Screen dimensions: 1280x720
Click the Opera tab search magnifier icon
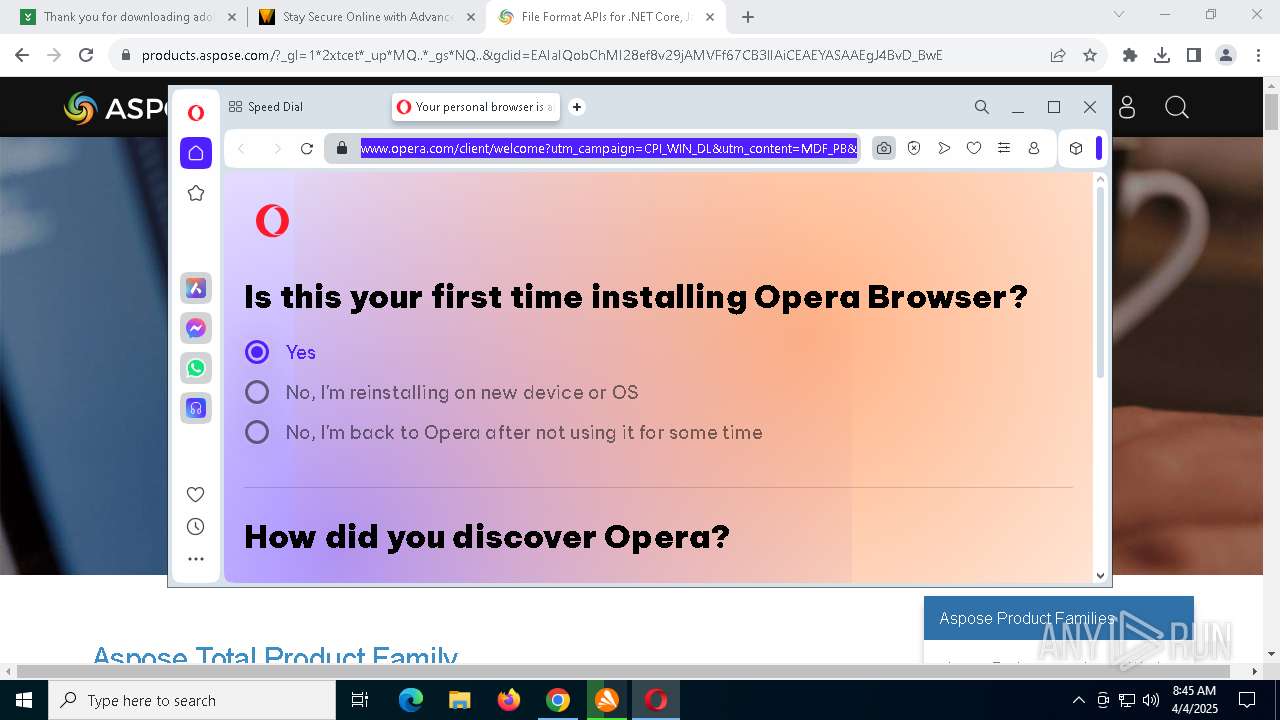tap(982, 107)
